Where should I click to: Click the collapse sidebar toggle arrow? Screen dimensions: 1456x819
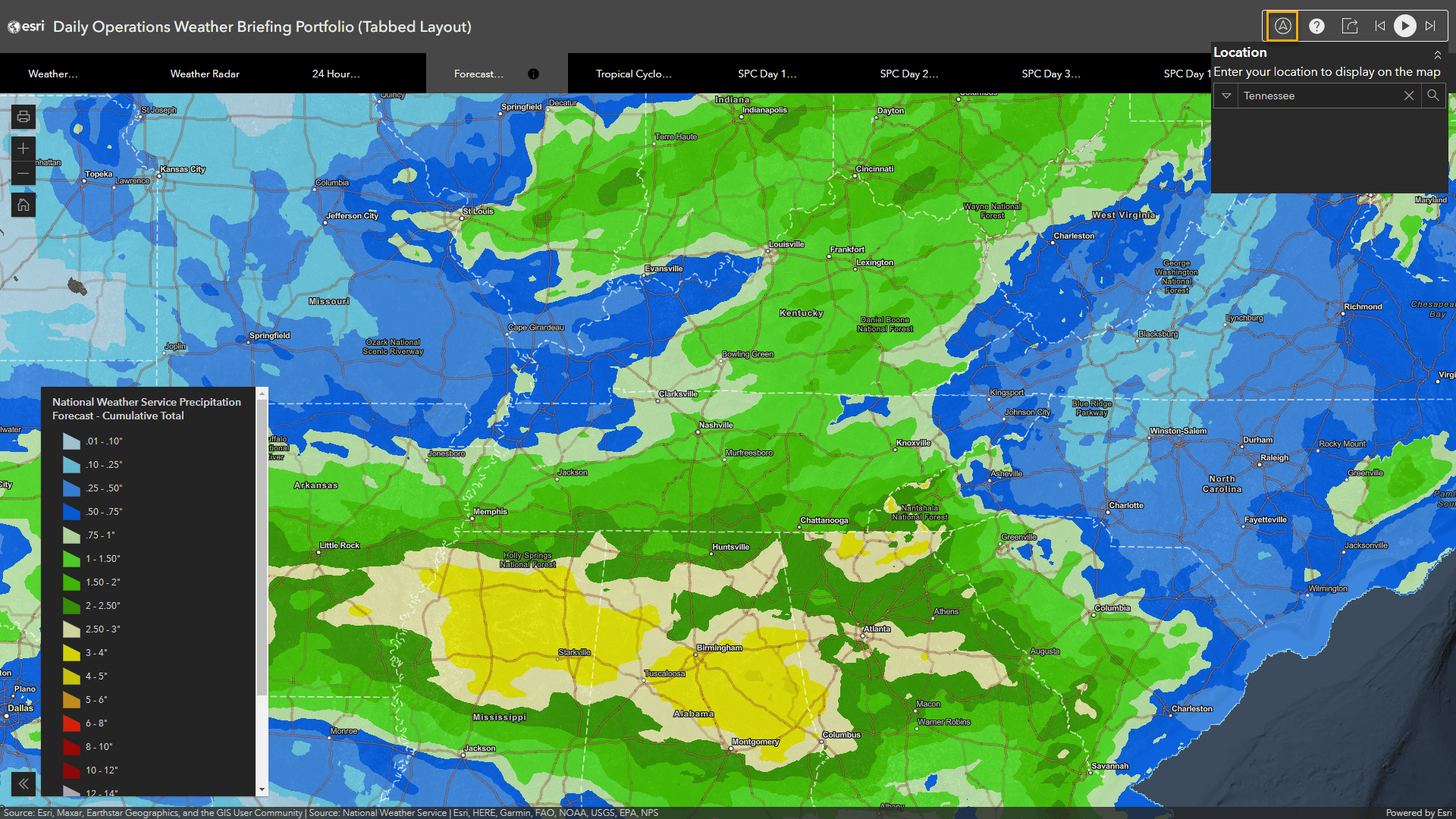[x=23, y=784]
